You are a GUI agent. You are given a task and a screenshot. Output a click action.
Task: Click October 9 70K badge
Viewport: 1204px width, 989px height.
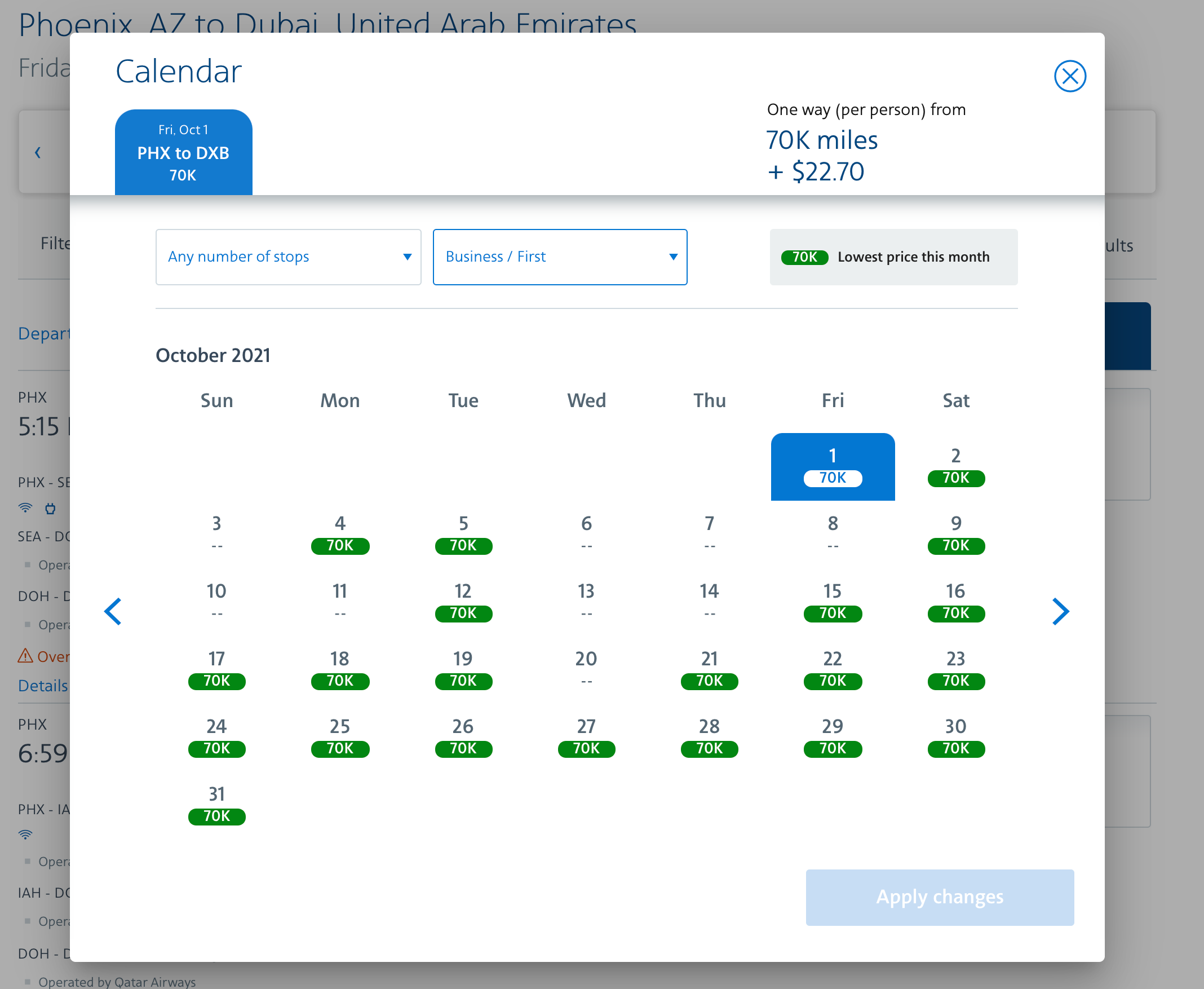point(955,546)
